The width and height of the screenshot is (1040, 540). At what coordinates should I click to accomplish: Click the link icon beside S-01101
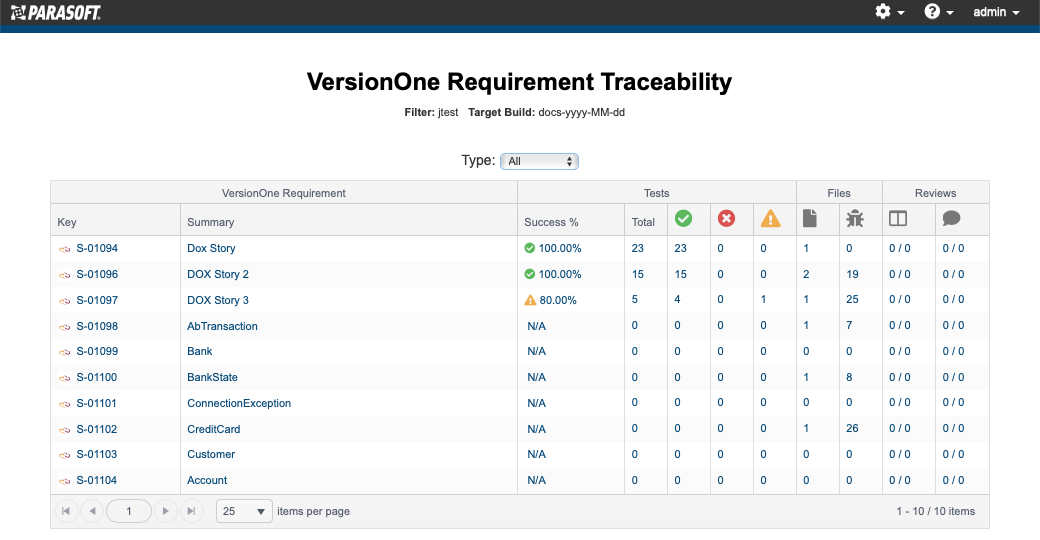click(x=64, y=404)
